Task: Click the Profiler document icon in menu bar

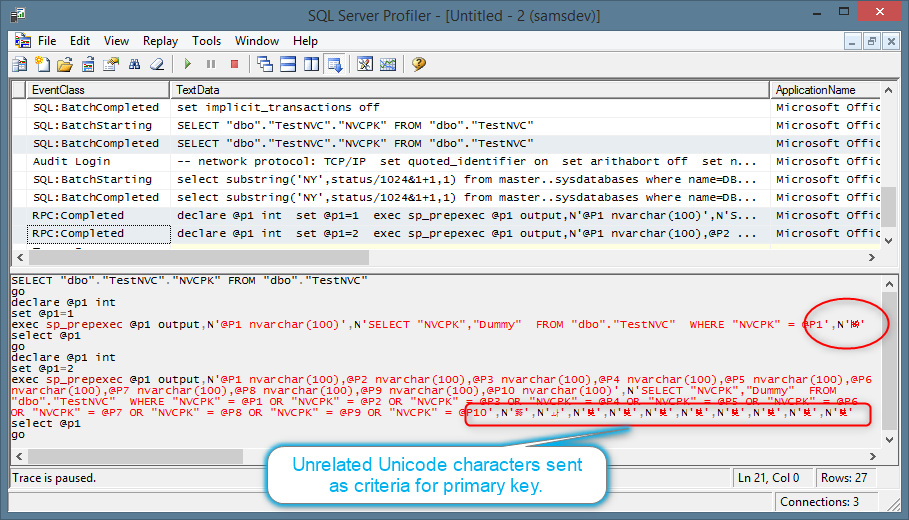Action: [x=23, y=41]
